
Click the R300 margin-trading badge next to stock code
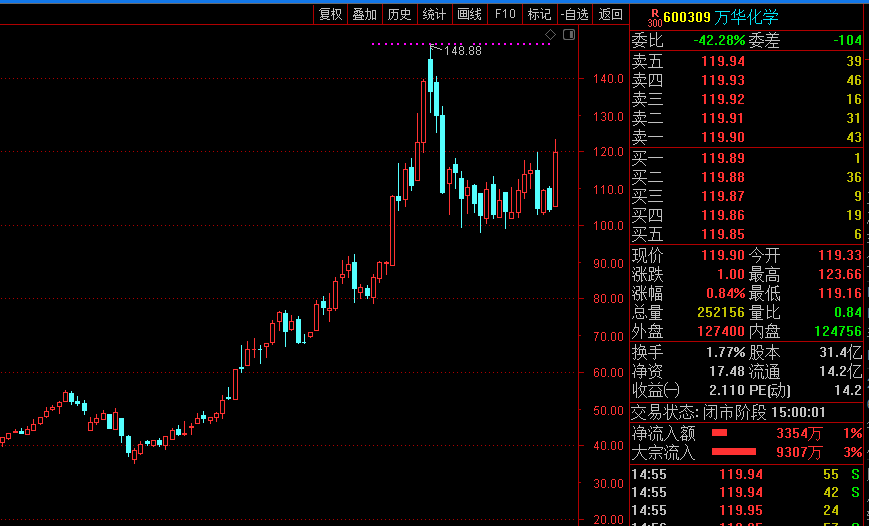click(x=654, y=17)
